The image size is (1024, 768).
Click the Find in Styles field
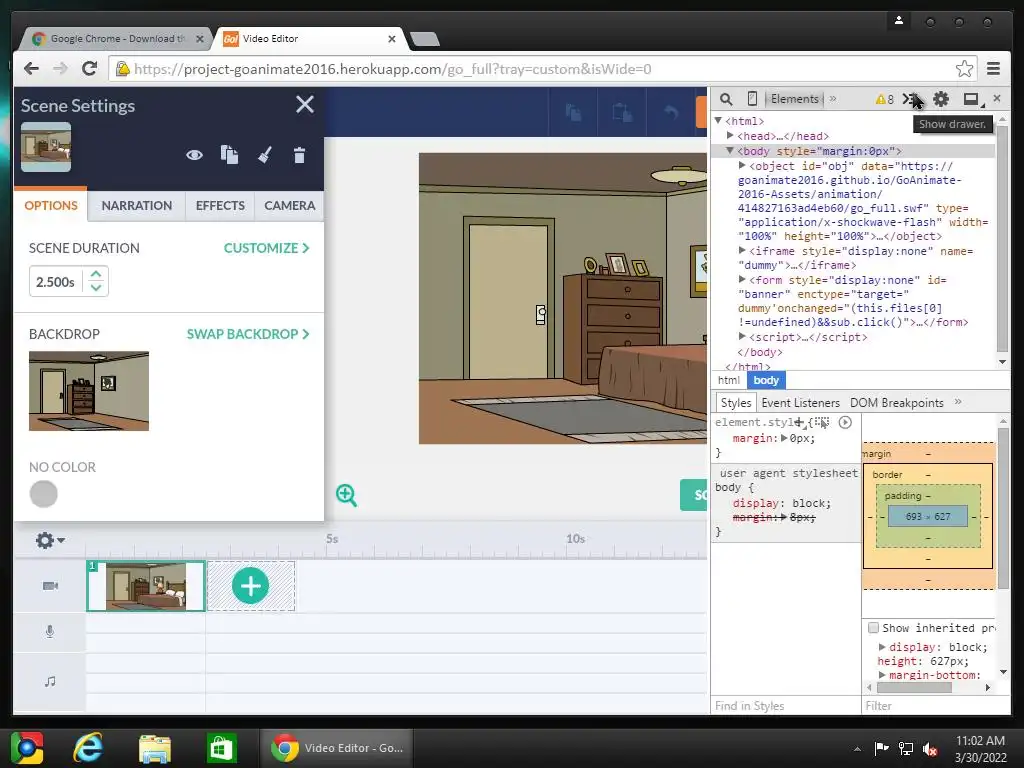[x=786, y=706]
